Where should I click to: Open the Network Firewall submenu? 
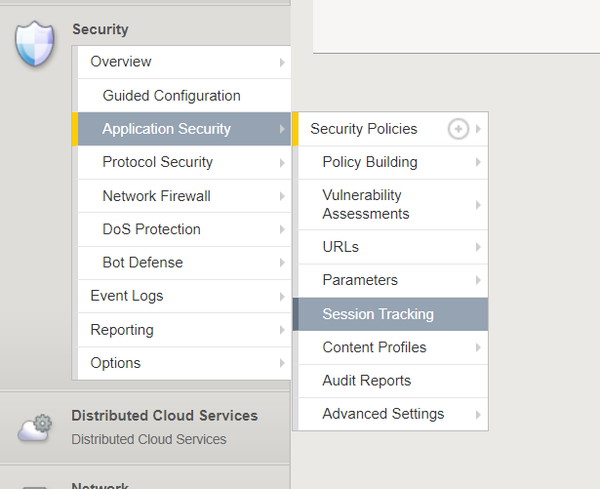point(156,196)
